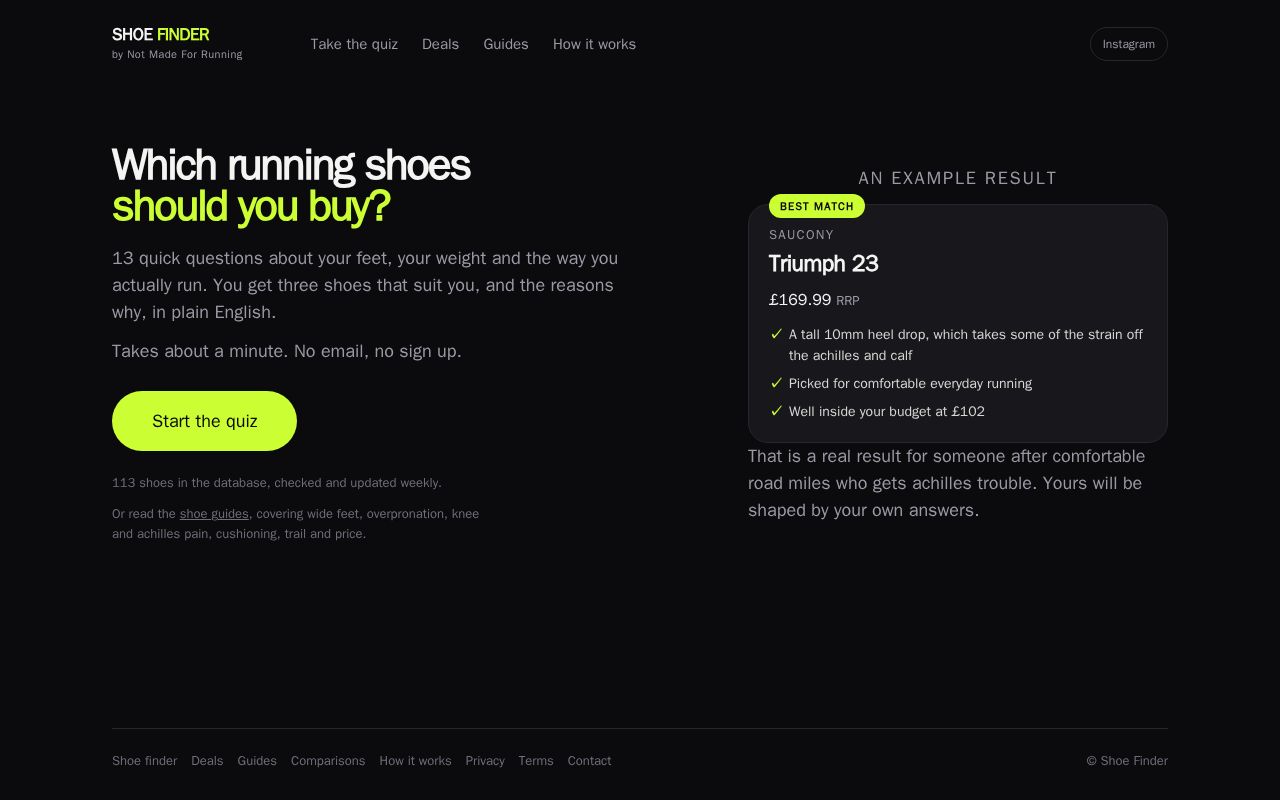View the Terms page from the footer
The height and width of the screenshot is (800, 1280).
point(536,761)
